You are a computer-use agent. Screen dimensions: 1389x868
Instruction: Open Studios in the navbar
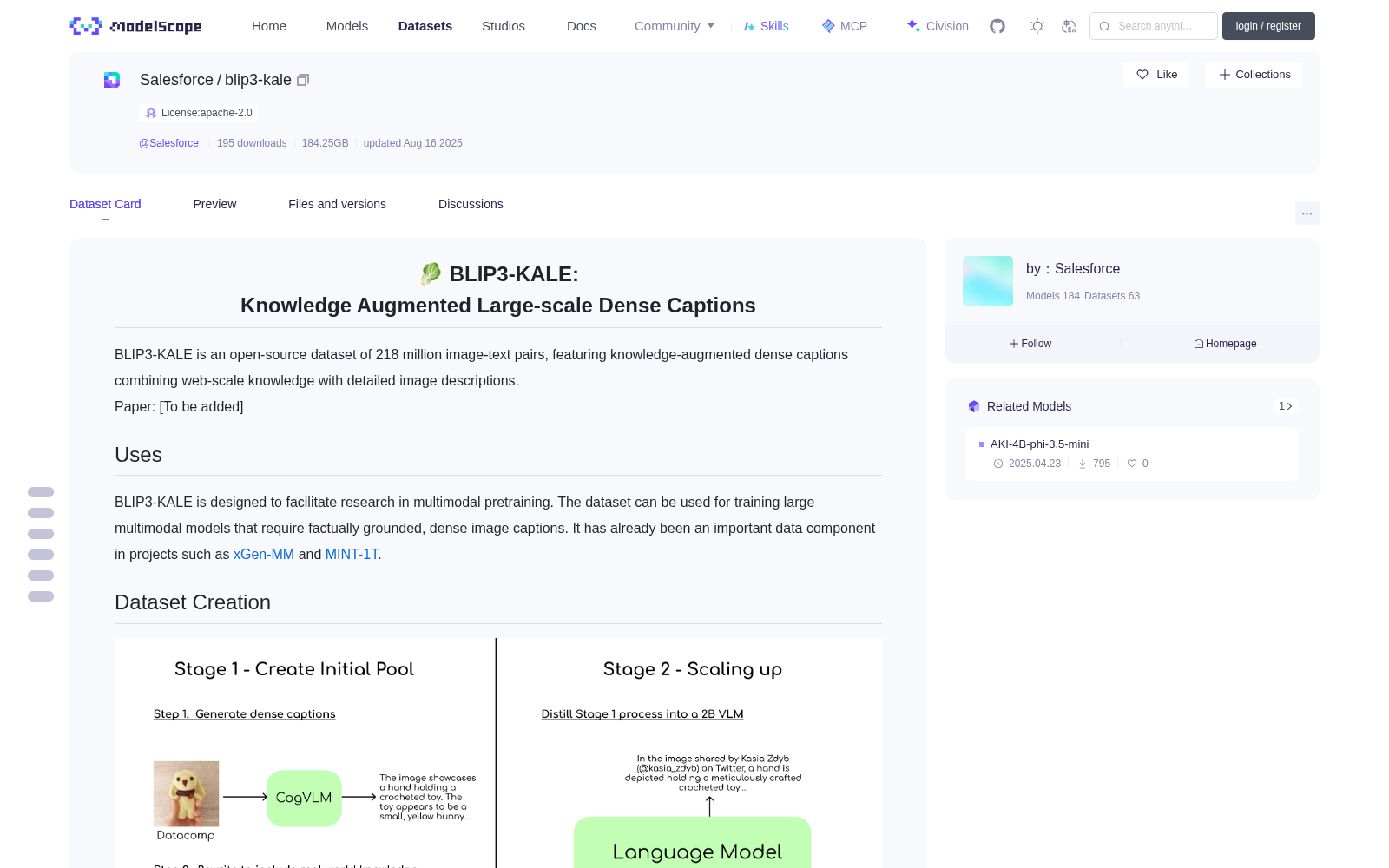504,26
